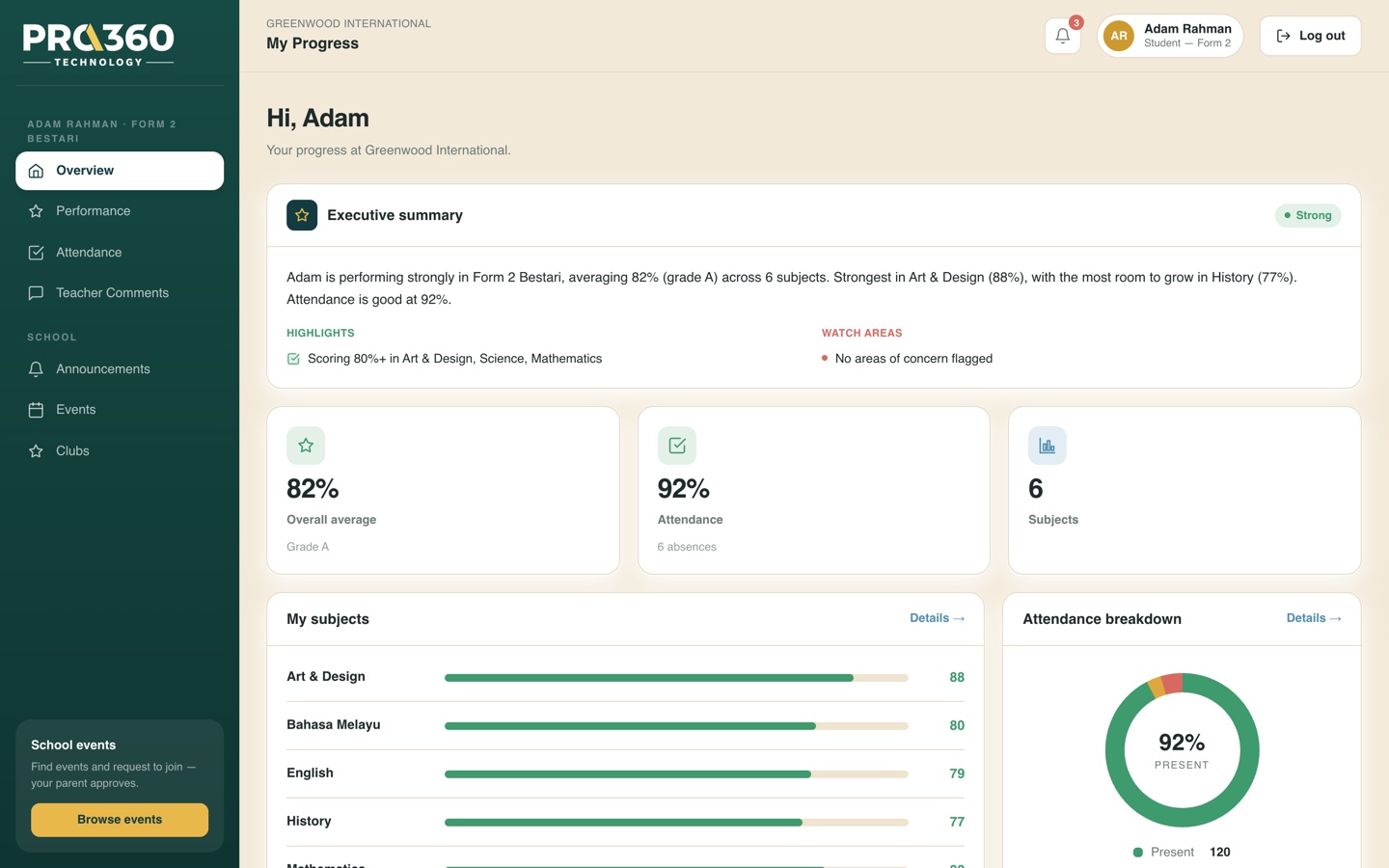Click the highlights checkmark icon
Viewport: 1389px width, 868px height.
coord(293,359)
